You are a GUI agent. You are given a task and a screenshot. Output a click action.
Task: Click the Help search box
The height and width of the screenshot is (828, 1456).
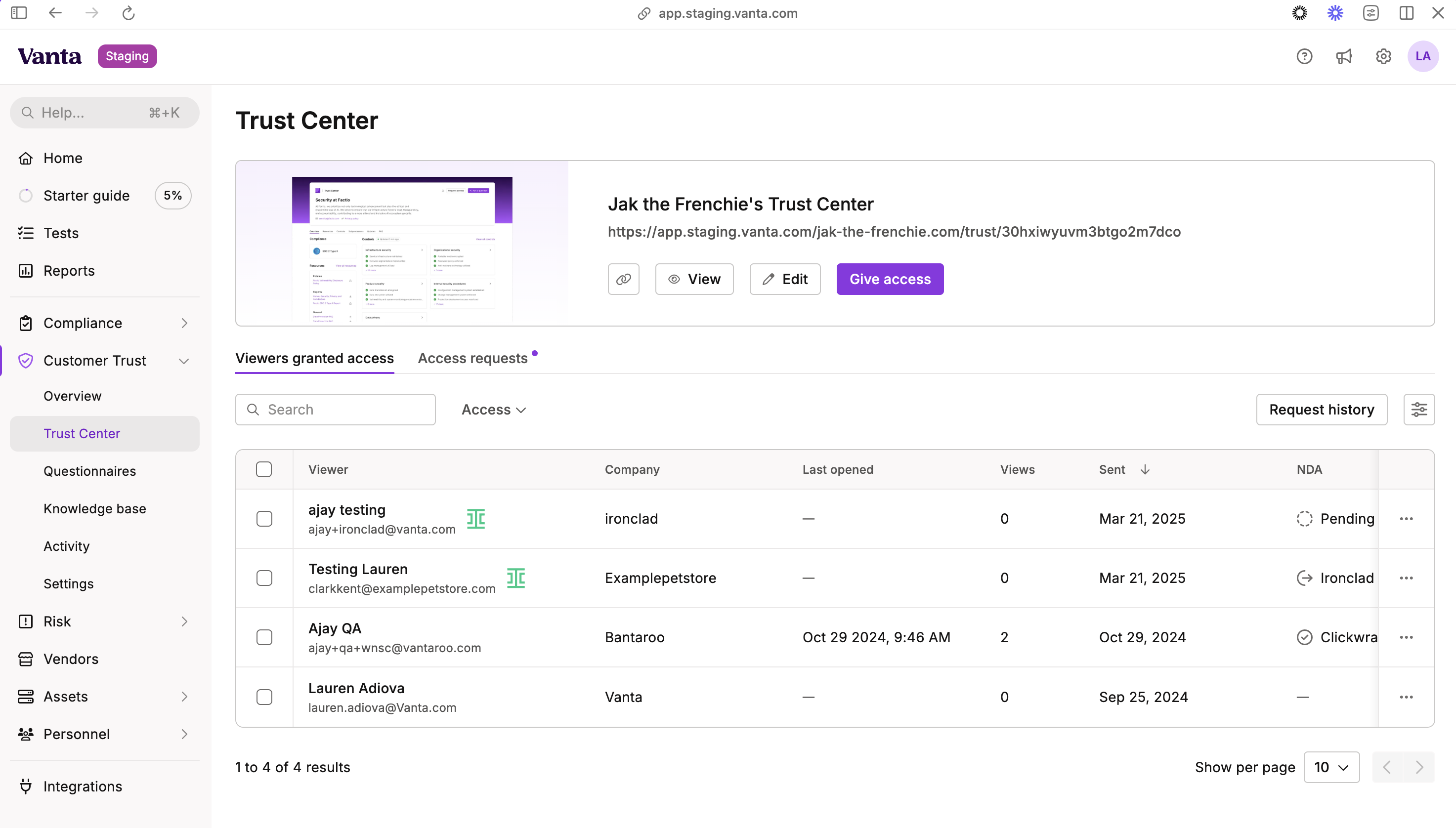(105, 113)
